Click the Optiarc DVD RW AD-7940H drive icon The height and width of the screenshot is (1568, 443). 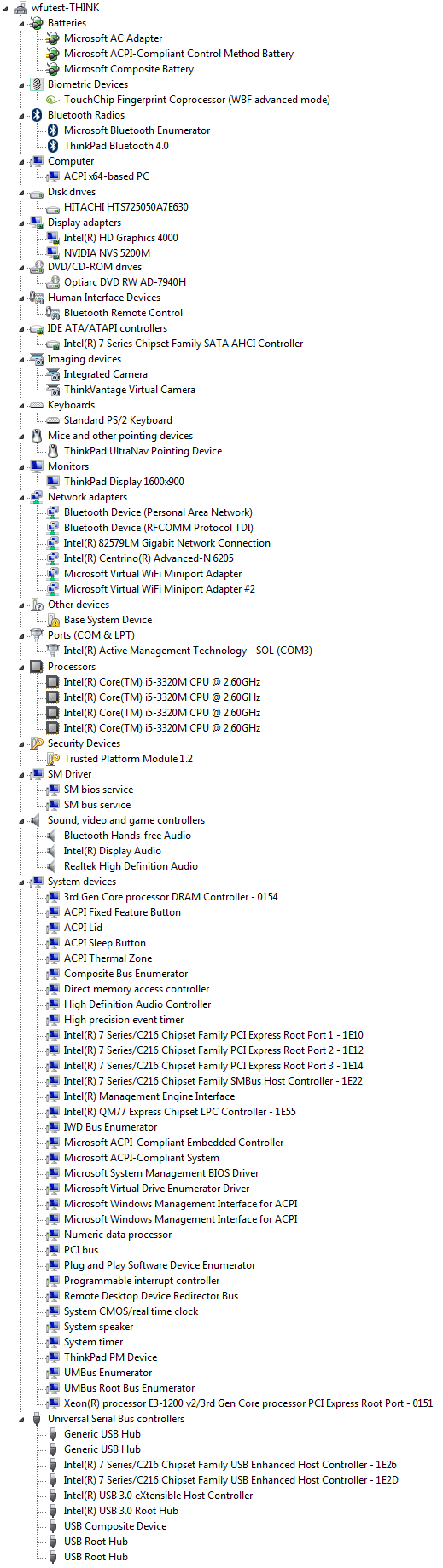[x=53, y=282]
